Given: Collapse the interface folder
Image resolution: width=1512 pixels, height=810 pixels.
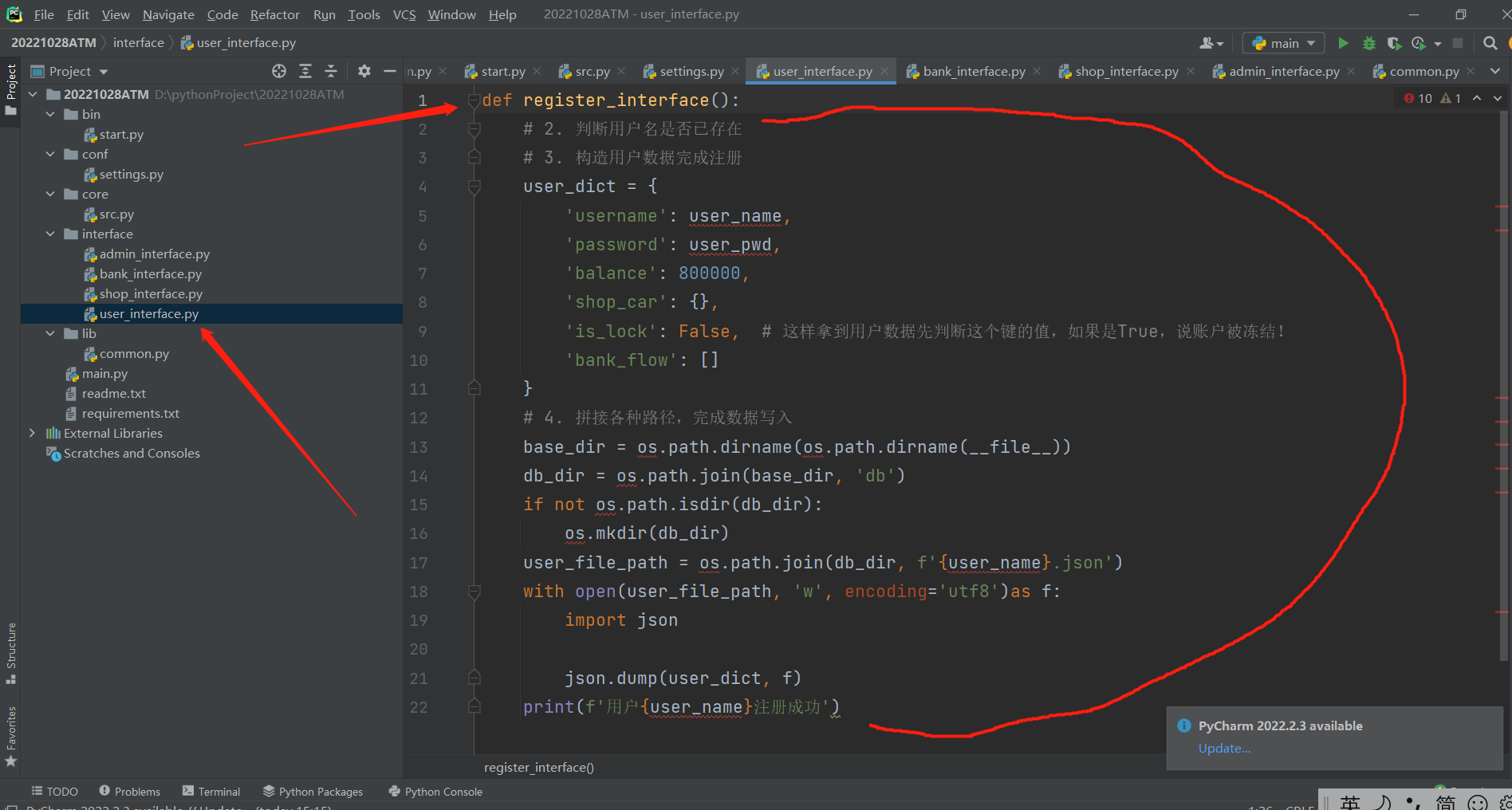Looking at the screenshot, I should click(50, 234).
